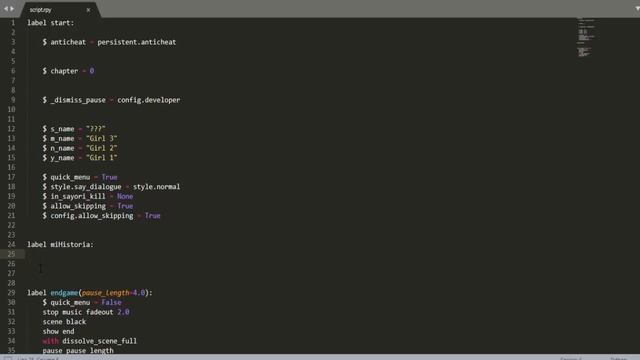The height and width of the screenshot is (360, 640).
Task: Click 'True' at end of line 21
Action: 153,216
